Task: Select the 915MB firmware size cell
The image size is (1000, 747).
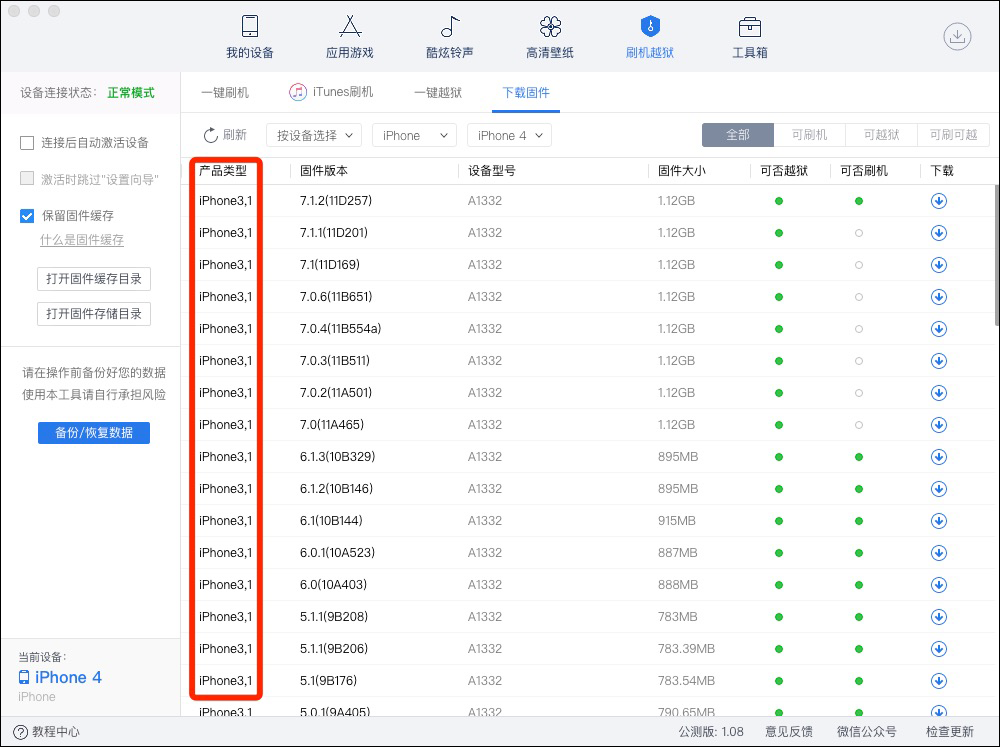Action: [x=677, y=521]
